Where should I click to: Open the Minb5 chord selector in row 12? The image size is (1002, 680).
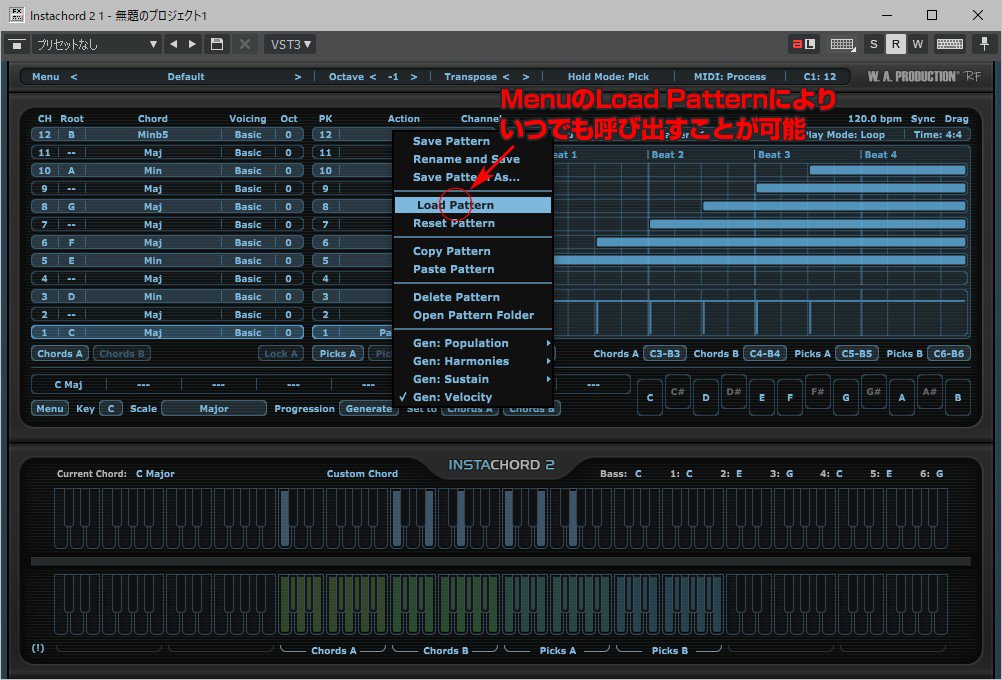pos(153,135)
